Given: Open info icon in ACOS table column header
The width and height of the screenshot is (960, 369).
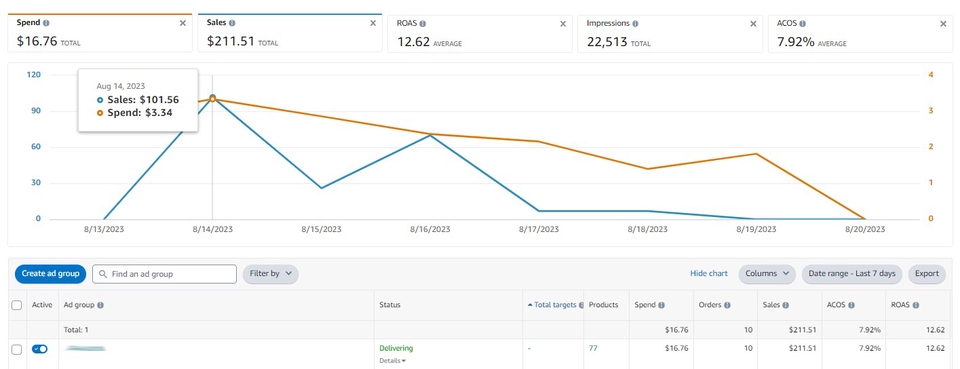Looking at the screenshot, I should [852, 305].
